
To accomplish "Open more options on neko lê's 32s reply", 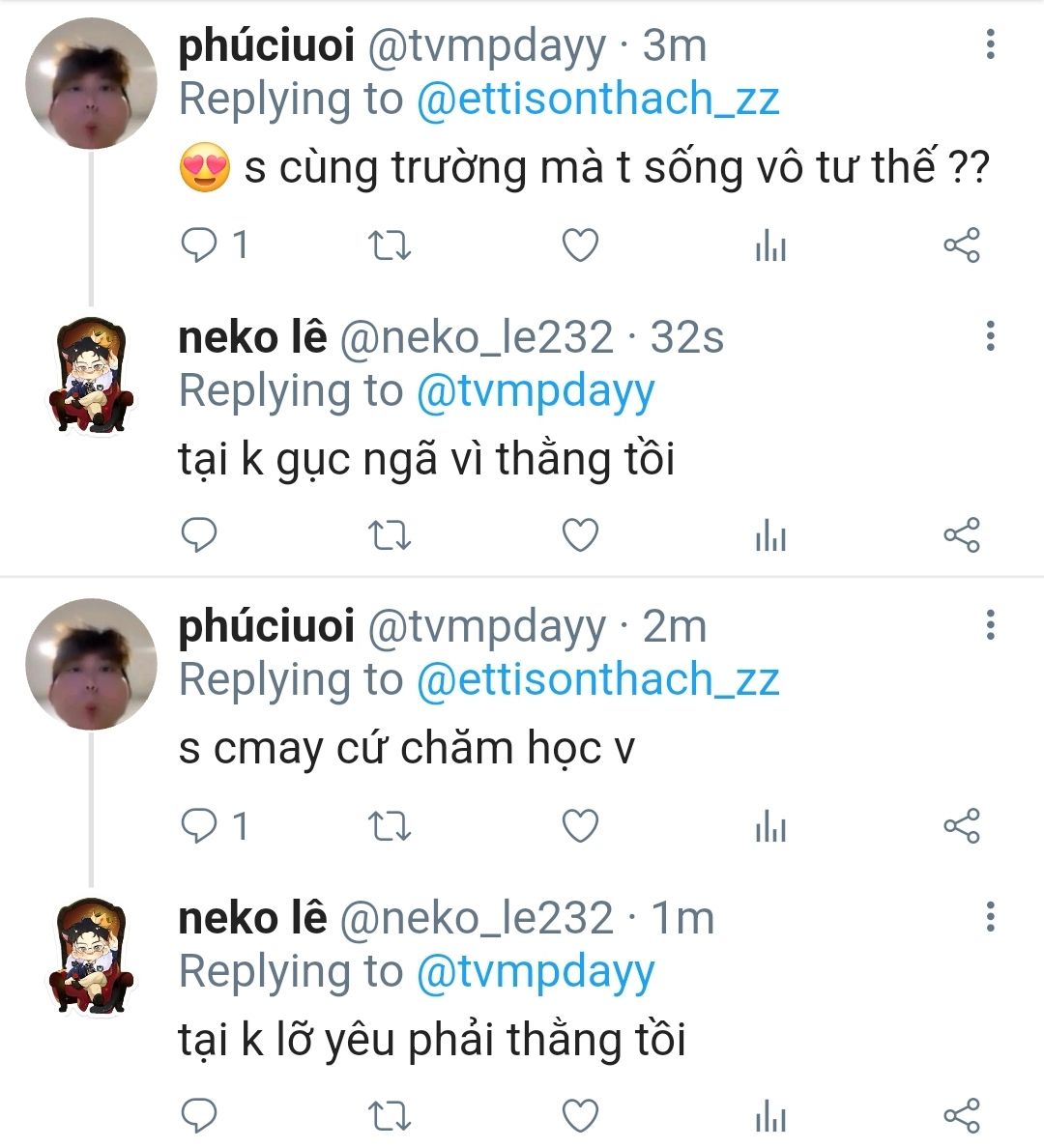I will [990, 336].
